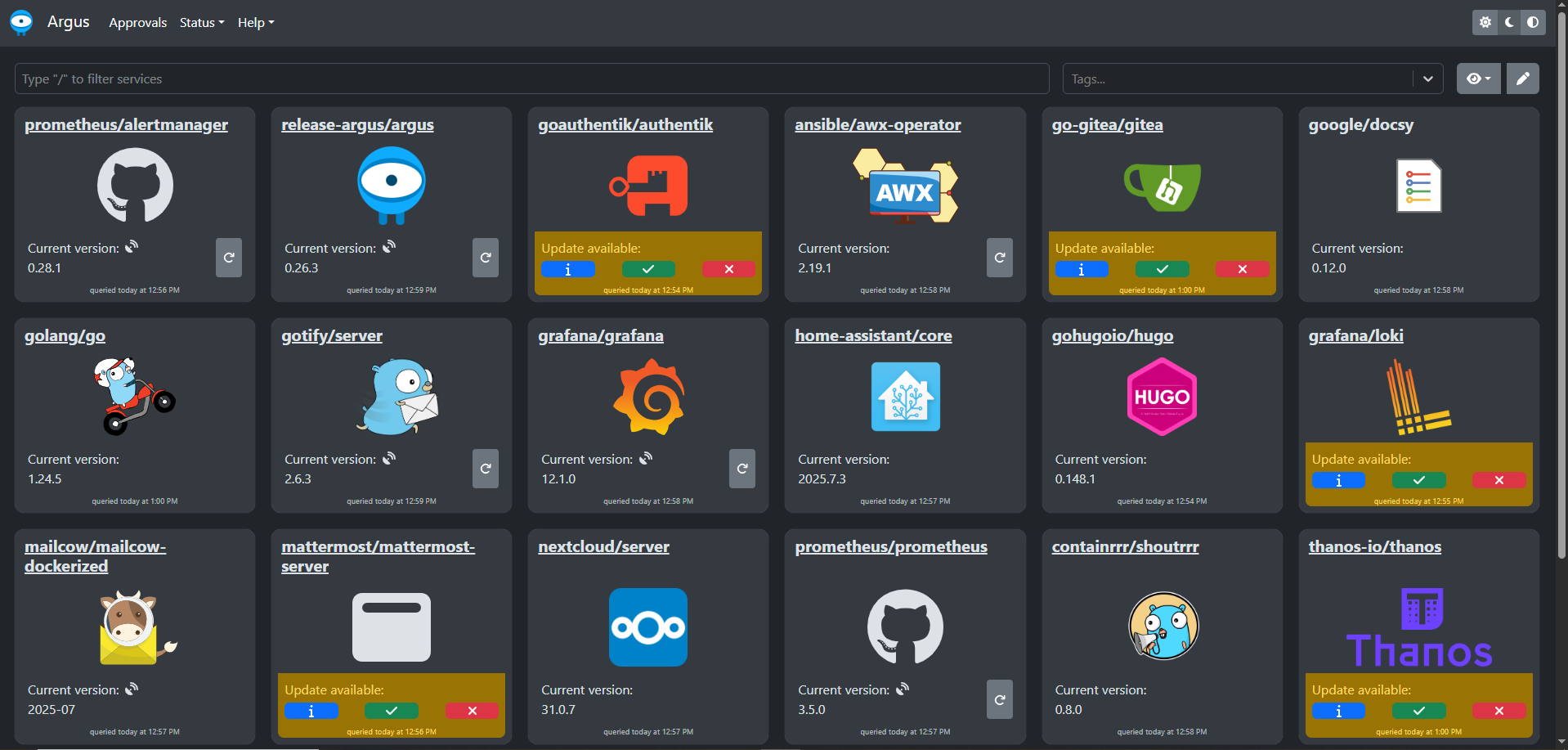Open the gohugoio/hugo link

(x=1113, y=335)
